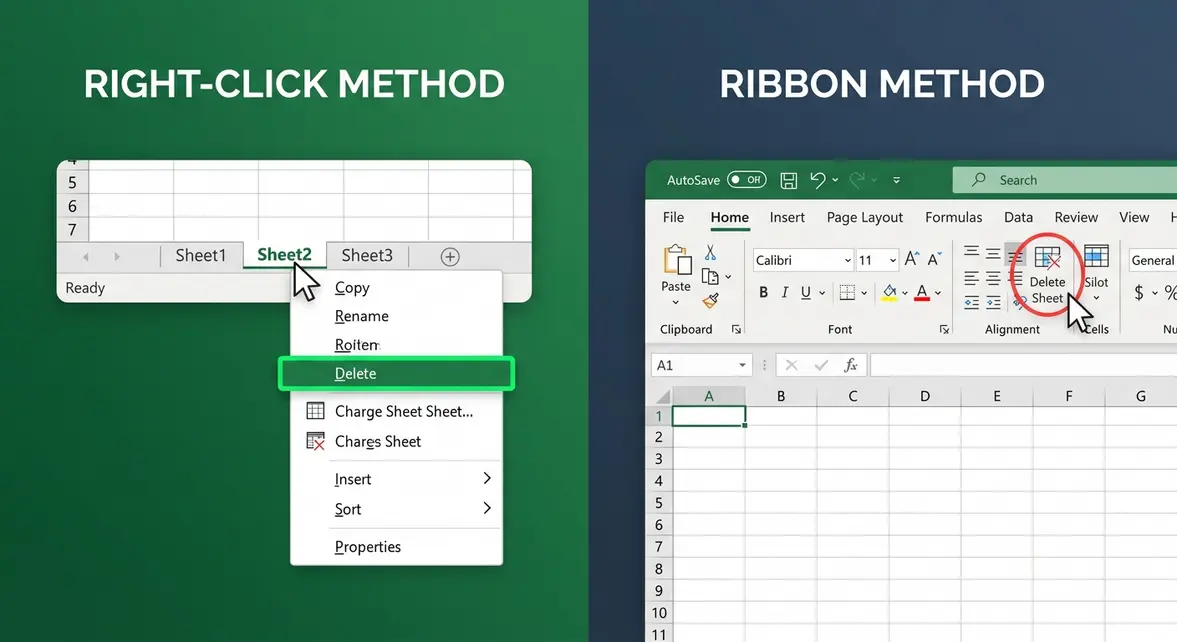Open the ribbon Insert tab
This screenshot has width=1177, height=642.
787,217
